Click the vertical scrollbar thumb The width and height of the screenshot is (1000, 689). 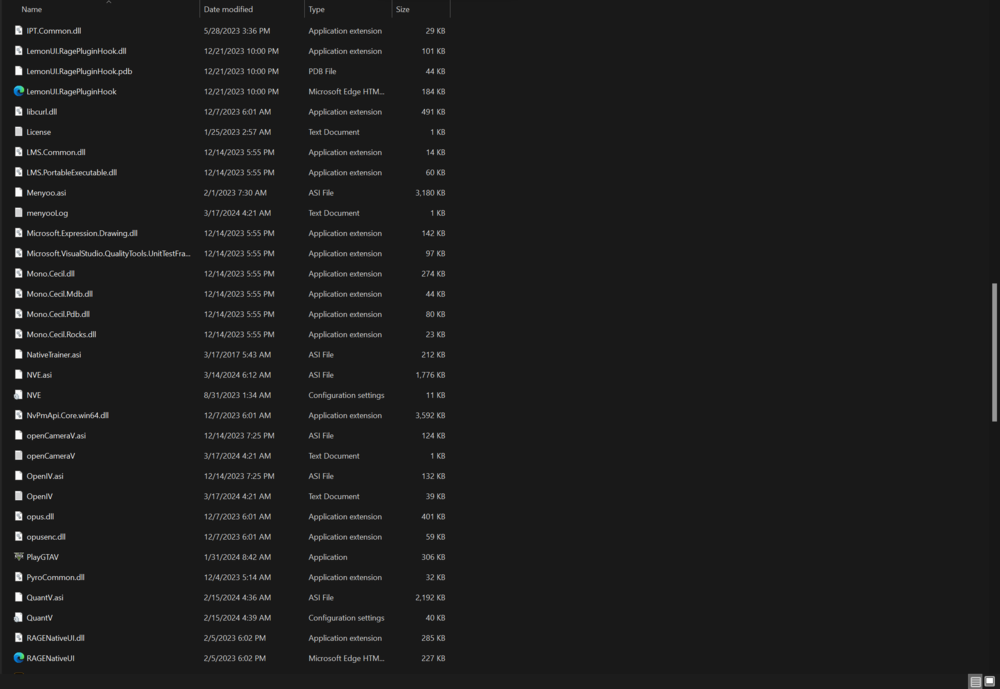pos(994,352)
